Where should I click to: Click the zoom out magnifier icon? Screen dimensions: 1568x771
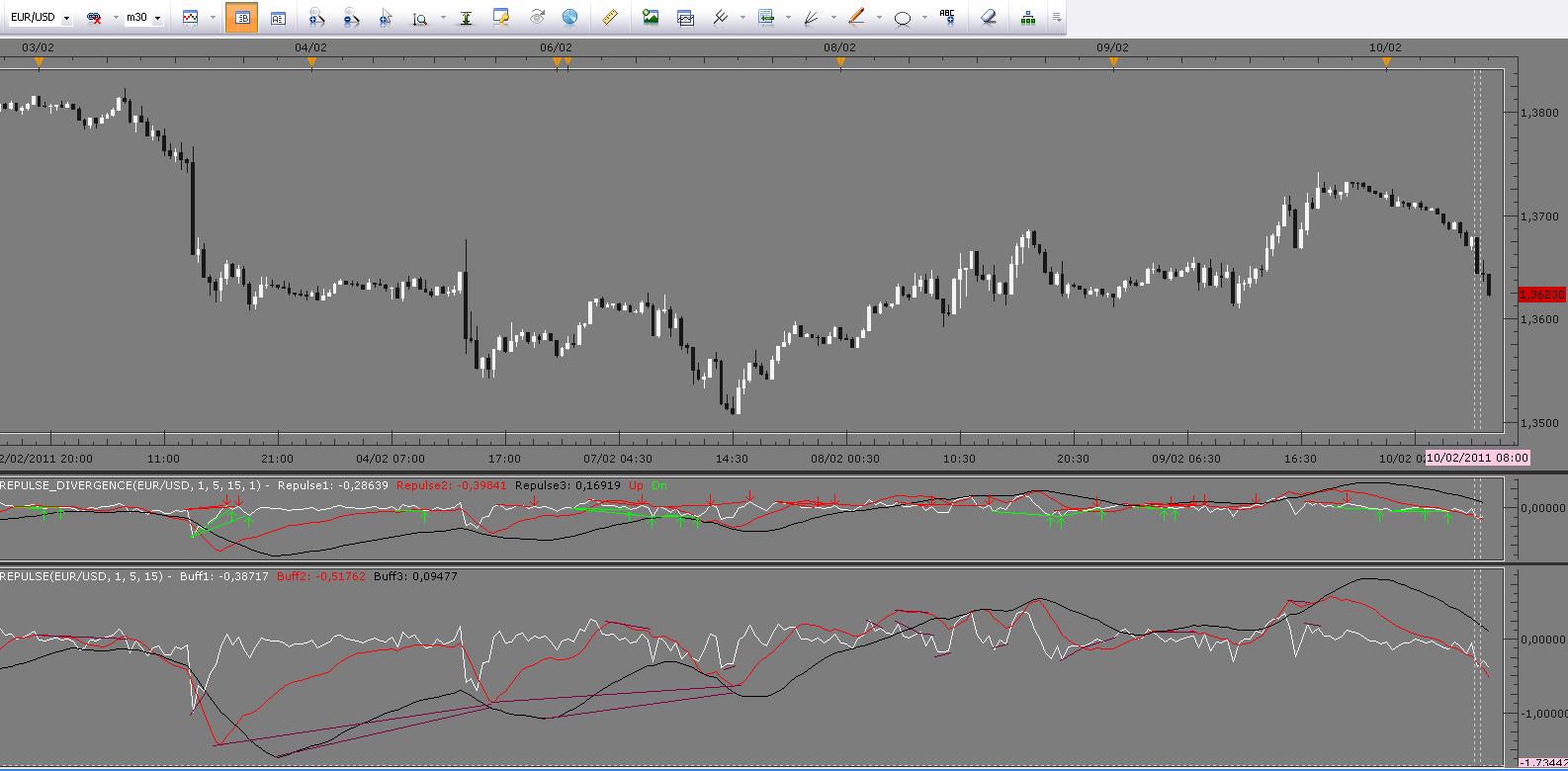pyautogui.click(x=351, y=18)
